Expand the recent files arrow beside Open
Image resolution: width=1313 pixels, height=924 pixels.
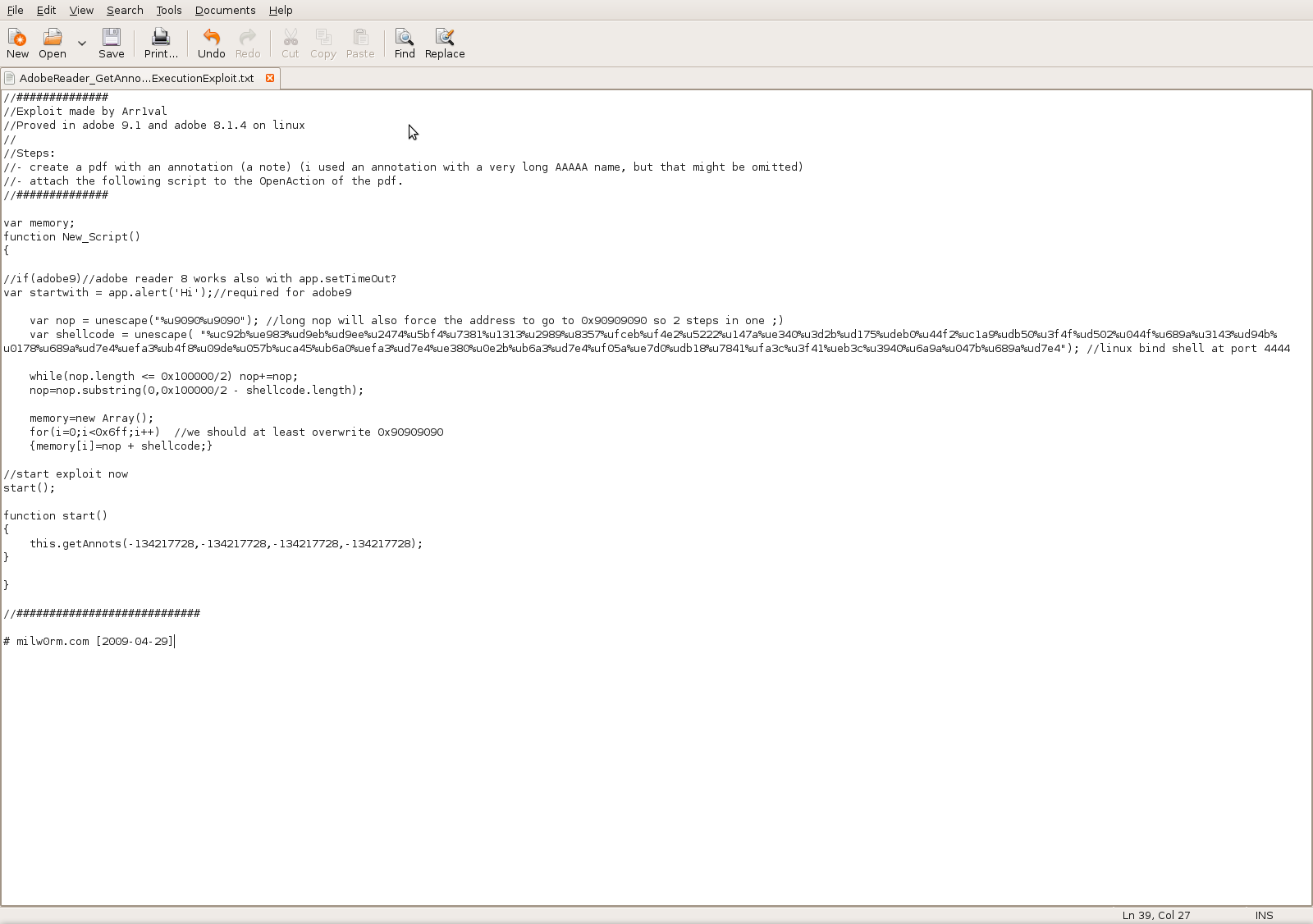(81, 43)
